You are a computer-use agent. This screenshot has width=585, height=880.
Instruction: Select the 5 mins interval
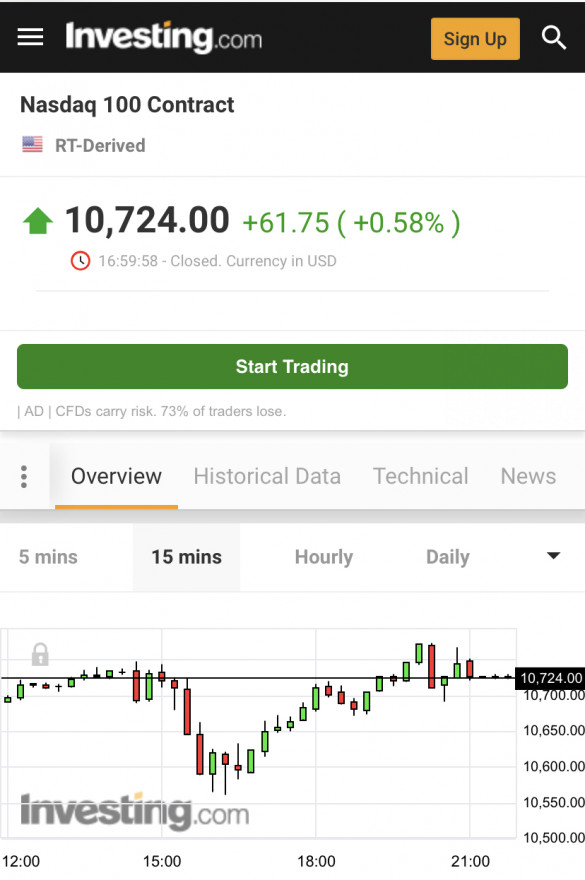coord(48,557)
